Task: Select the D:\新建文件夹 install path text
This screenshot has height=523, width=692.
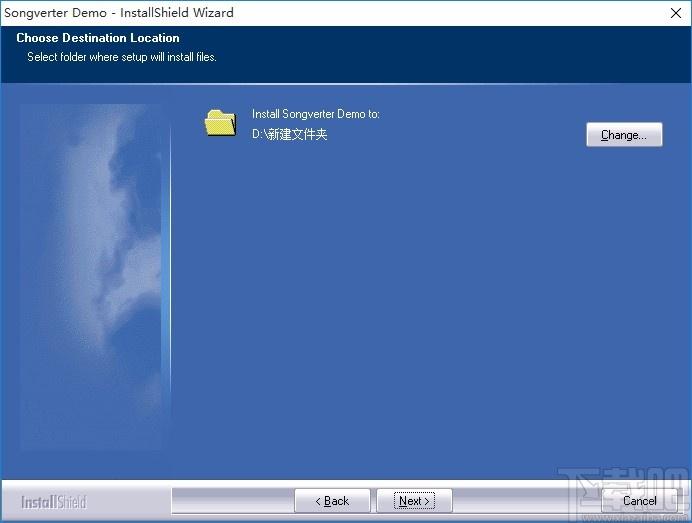Action: (290, 134)
